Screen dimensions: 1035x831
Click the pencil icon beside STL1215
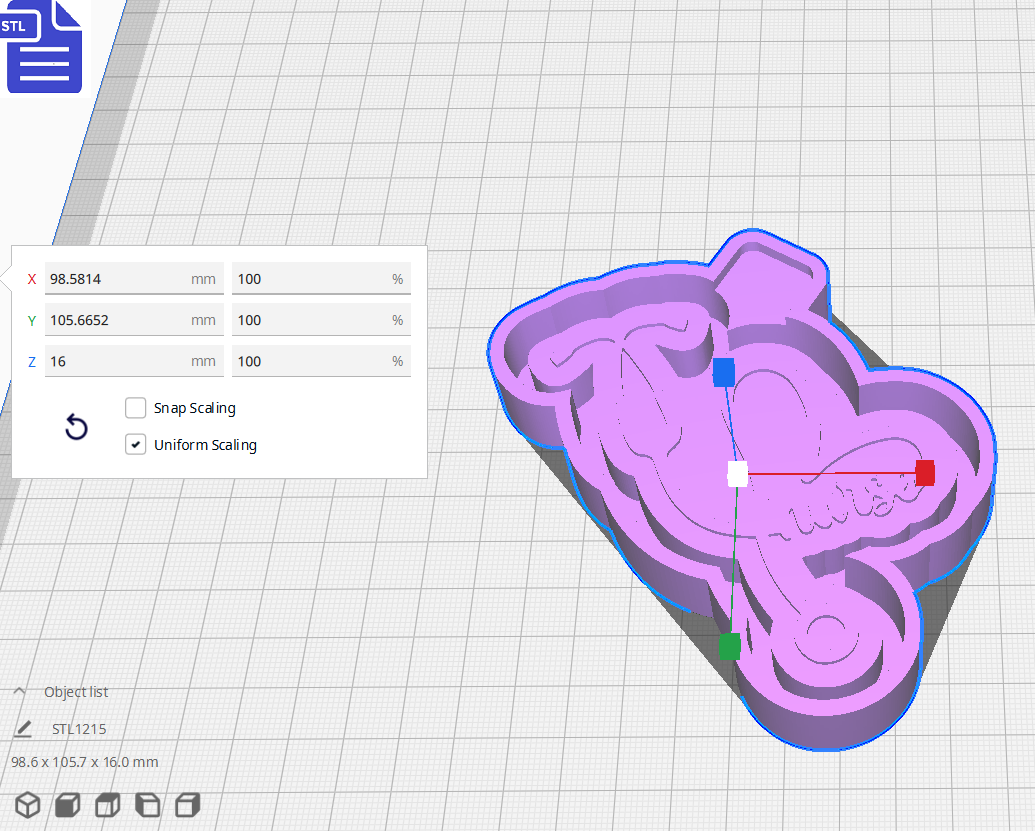[x=23, y=728]
